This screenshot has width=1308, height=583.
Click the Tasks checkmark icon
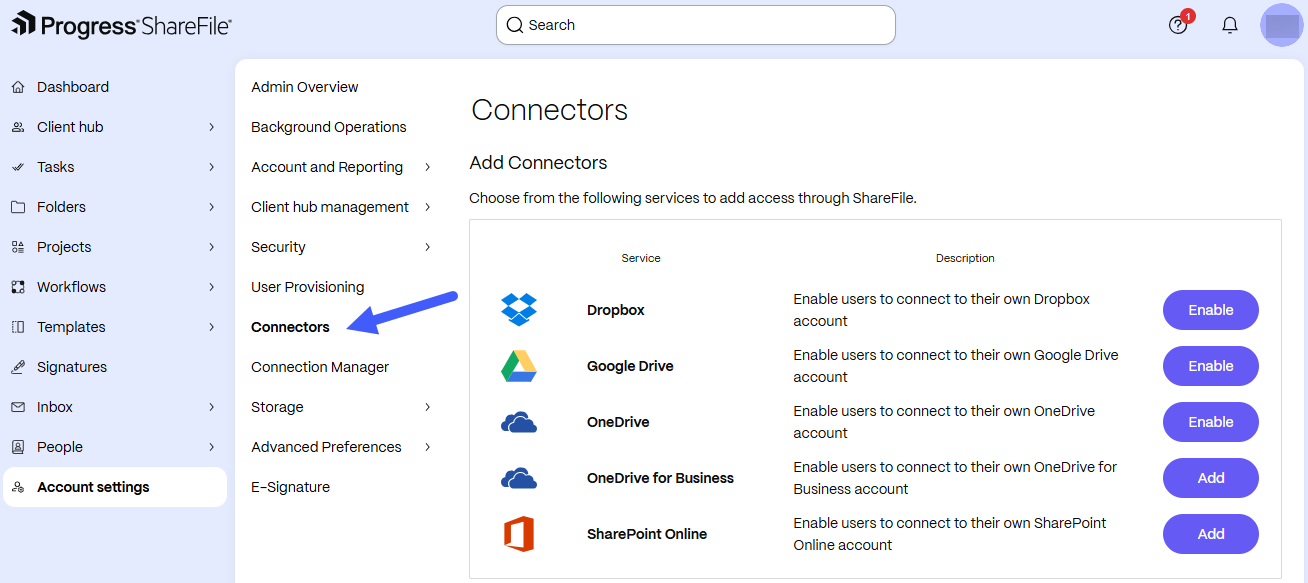pyautogui.click(x=18, y=167)
